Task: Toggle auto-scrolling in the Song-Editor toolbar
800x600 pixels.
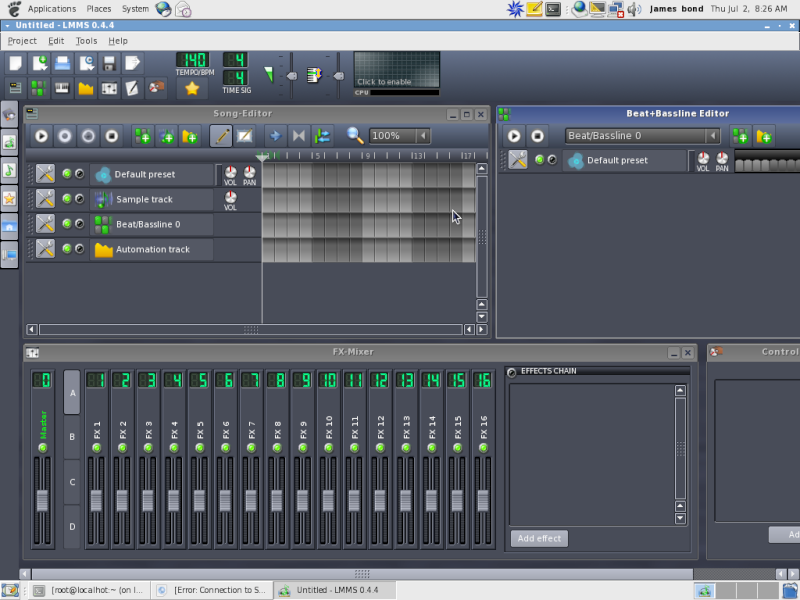Action: coord(276,136)
